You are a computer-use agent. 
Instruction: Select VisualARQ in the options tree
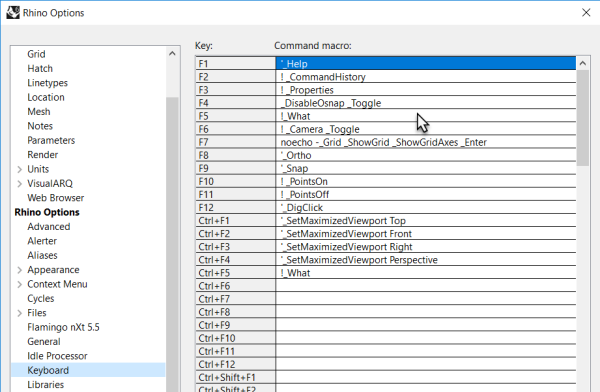(x=50, y=183)
